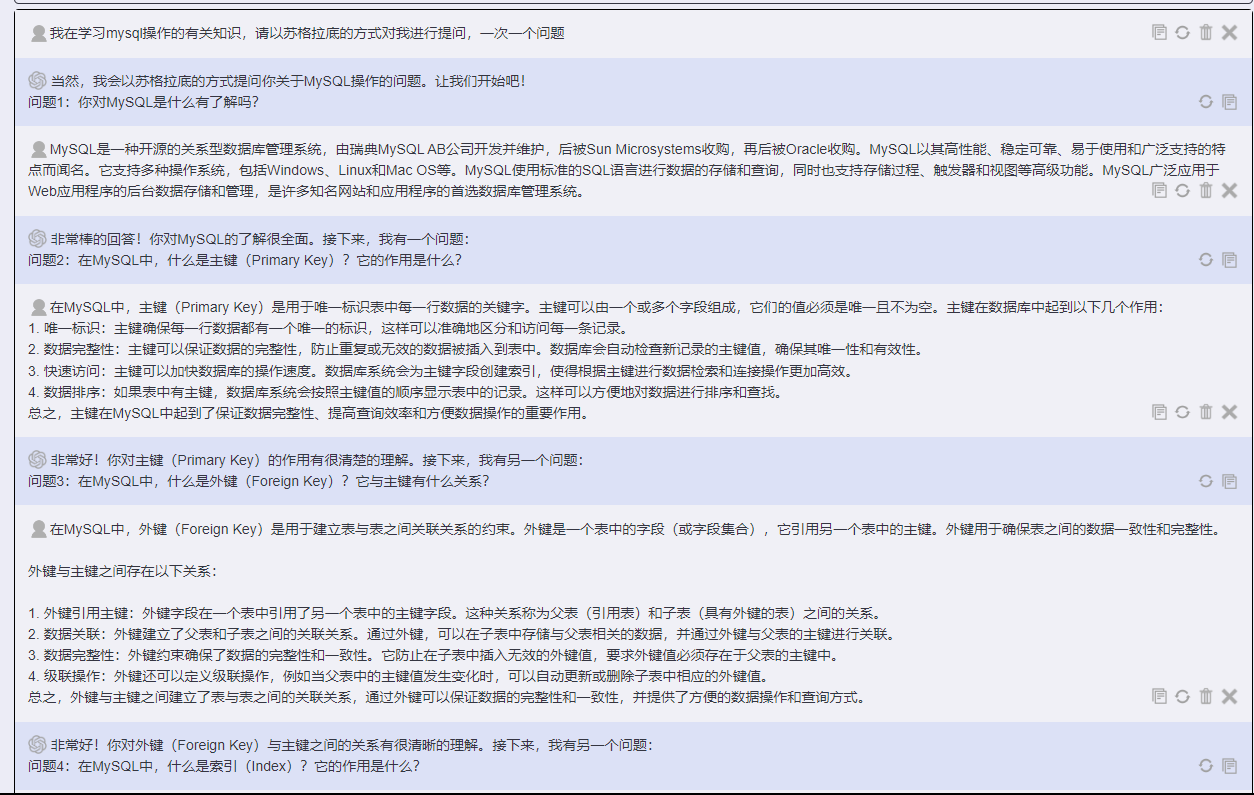The height and width of the screenshot is (795, 1254).
Task: Click the X icon on the first user message
Action: [x=1229, y=32]
